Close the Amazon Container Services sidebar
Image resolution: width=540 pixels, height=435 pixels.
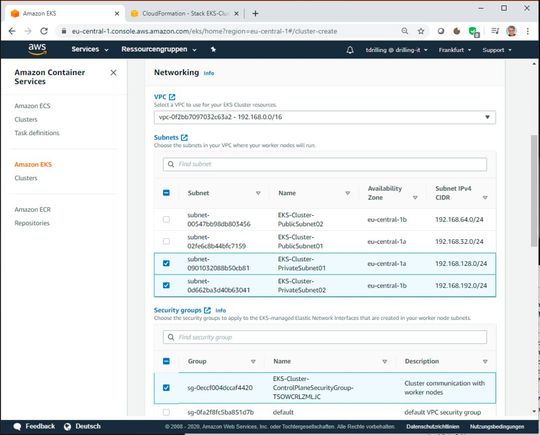(113, 73)
